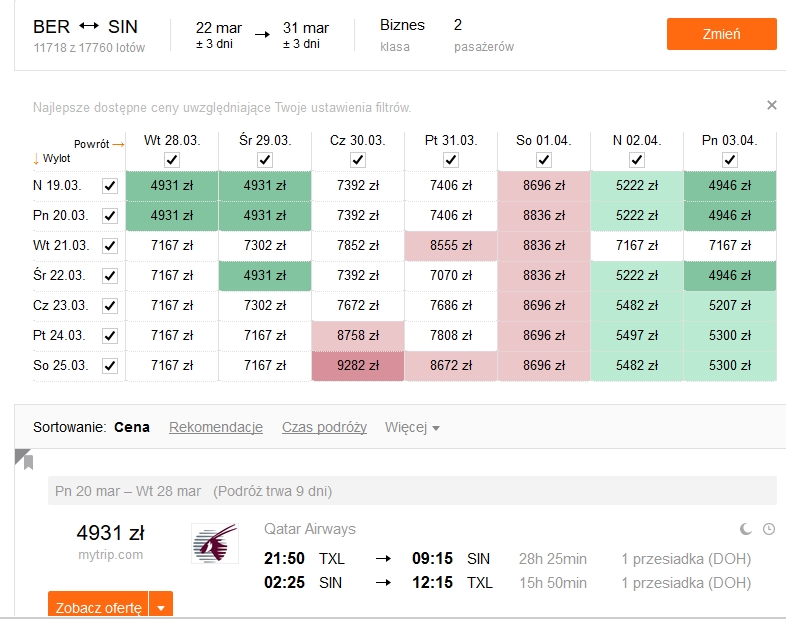Click the BER to SIN bidirectional arrow icon

89,27
